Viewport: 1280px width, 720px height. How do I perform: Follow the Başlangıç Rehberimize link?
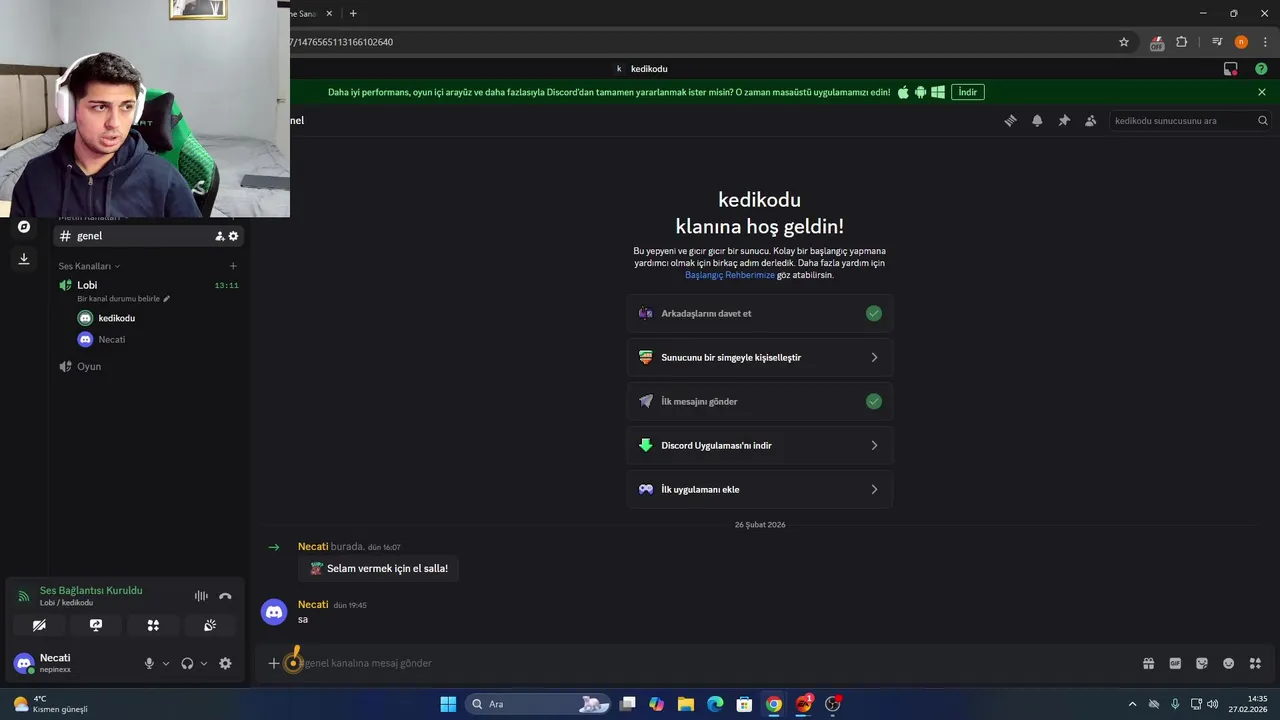730,275
